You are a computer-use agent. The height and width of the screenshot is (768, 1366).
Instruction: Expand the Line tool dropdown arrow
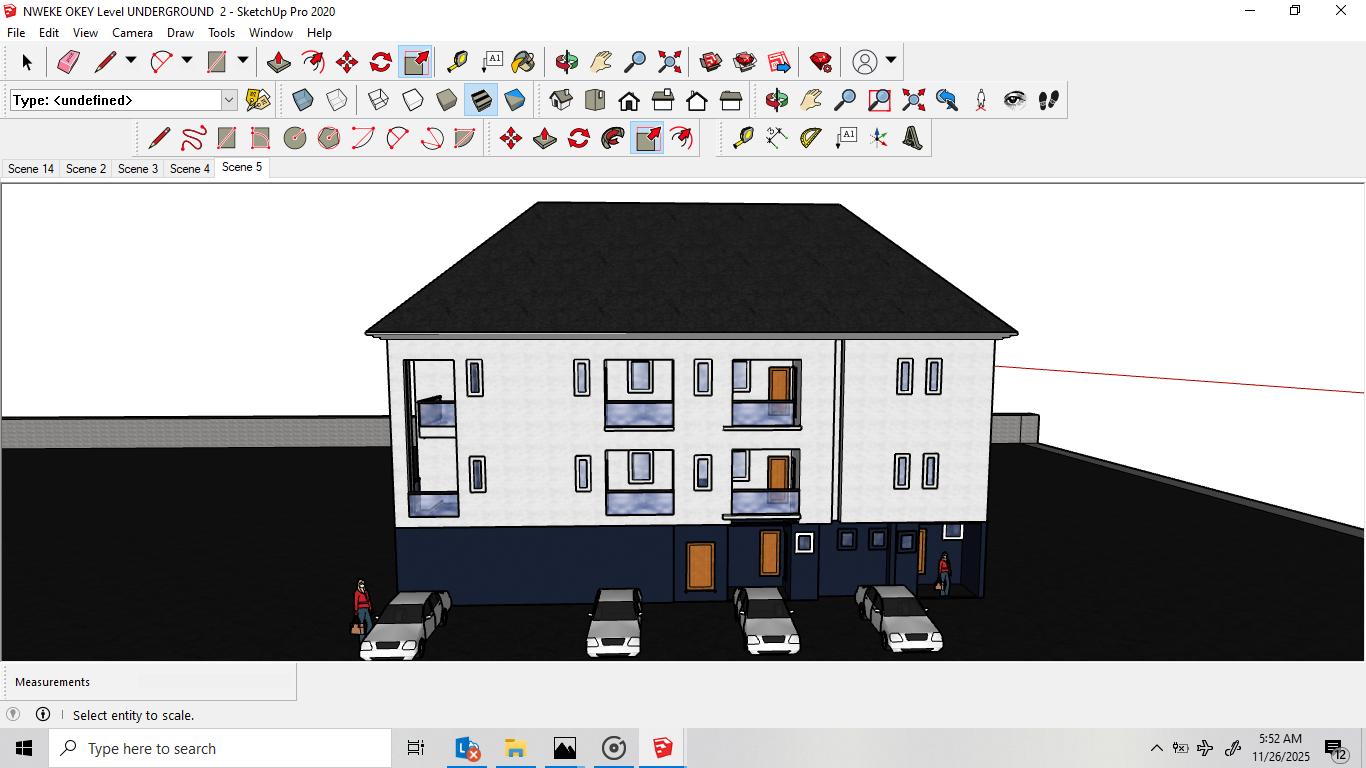click(130, 61)
